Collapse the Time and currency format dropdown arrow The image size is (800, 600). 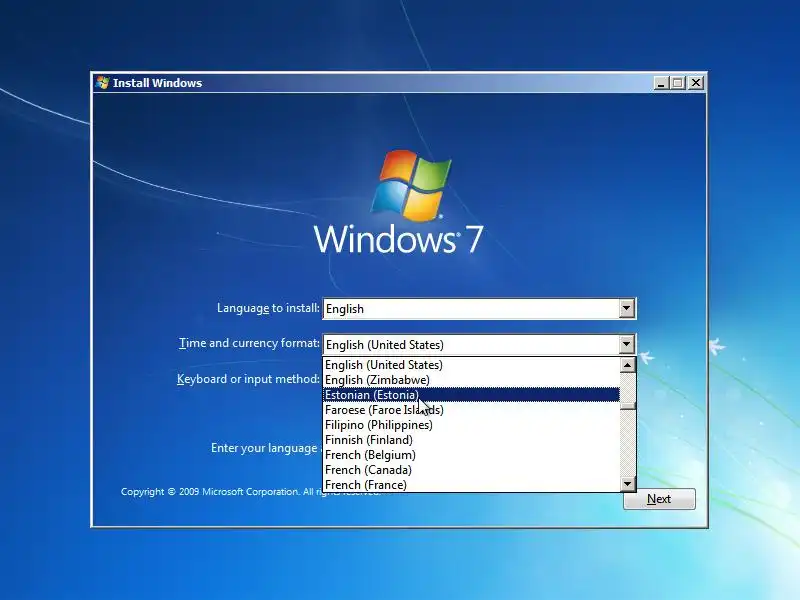[x=627, y=344]
